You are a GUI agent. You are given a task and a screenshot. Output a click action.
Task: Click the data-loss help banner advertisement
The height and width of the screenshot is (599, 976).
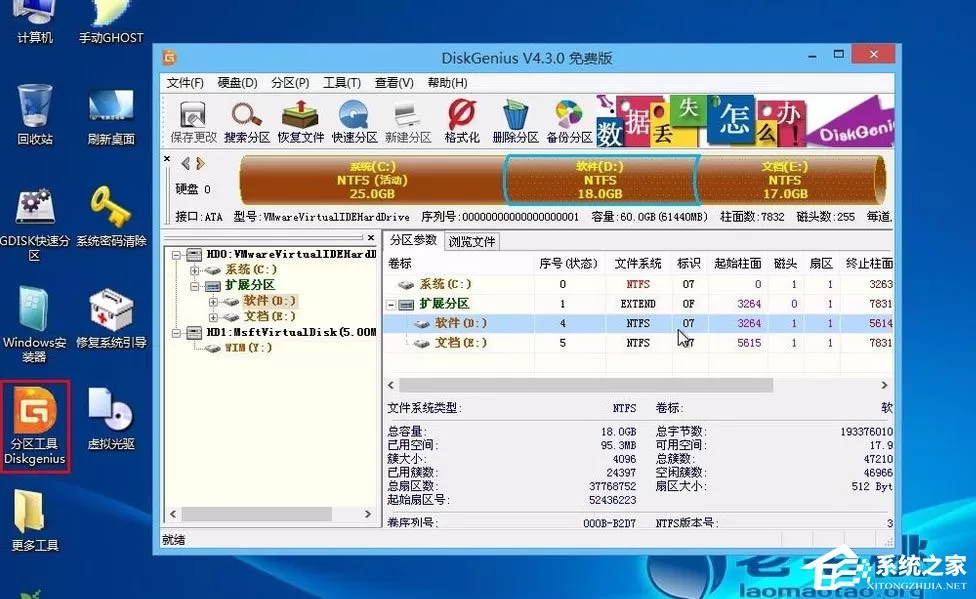(744, 122)
